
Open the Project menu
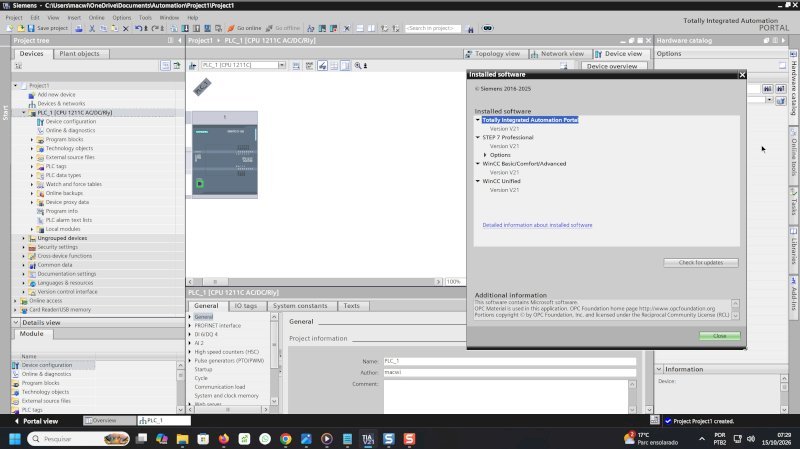[x=14, y=17]
